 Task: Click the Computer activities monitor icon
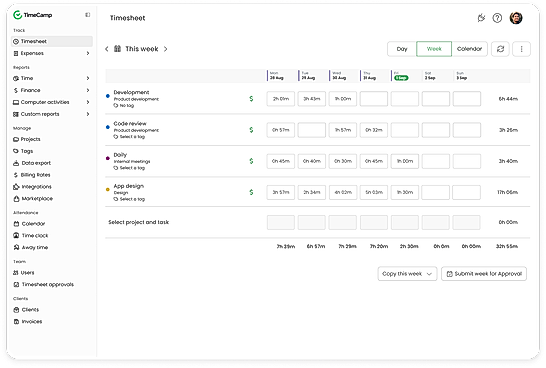[x=16, y=102]
